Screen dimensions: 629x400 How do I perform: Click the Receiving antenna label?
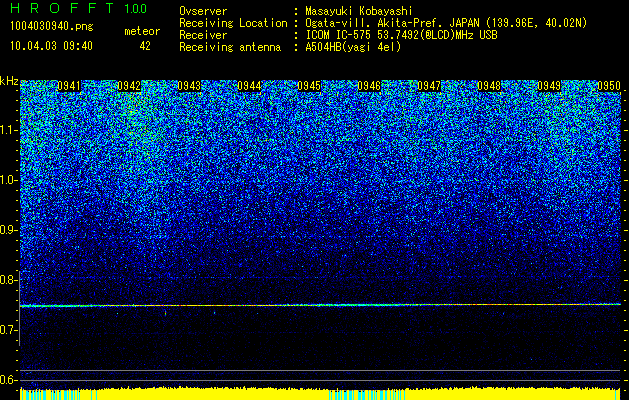click(x=230, y=47)
